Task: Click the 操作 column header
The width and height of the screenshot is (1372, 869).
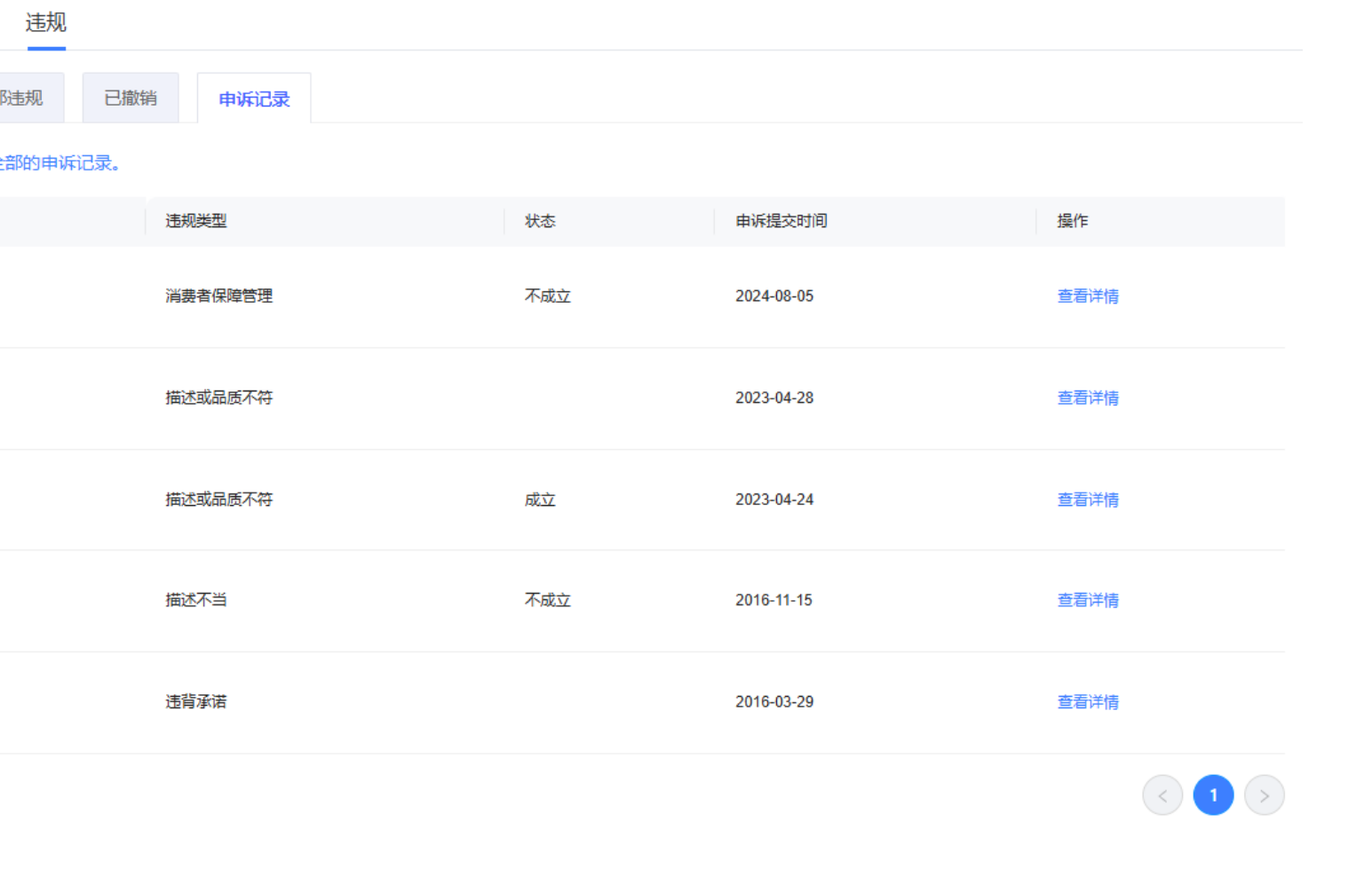Action: tap(1072, 221)
